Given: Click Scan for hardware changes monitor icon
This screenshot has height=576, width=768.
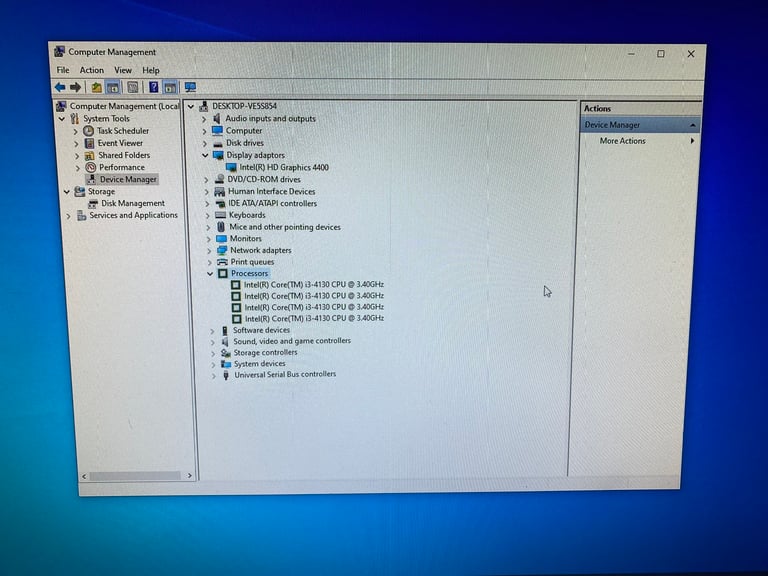Looking at the screenshot, I should (x=191, y=87).
